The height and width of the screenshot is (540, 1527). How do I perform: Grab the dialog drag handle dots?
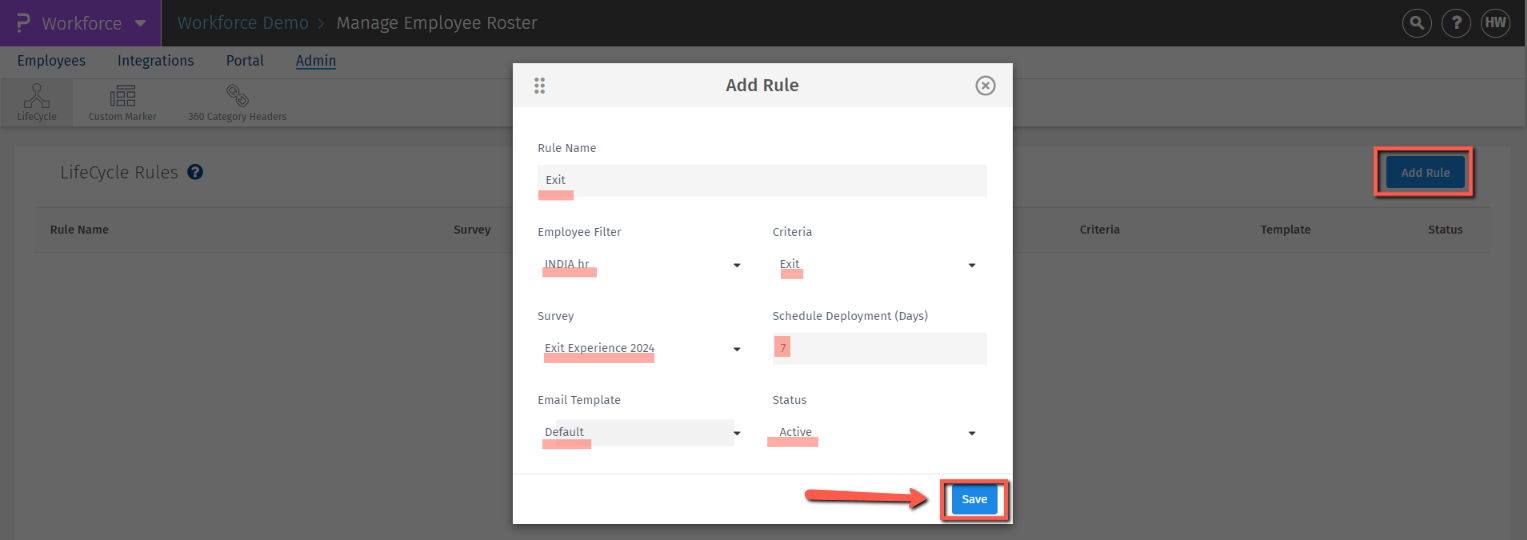[540, 86]
